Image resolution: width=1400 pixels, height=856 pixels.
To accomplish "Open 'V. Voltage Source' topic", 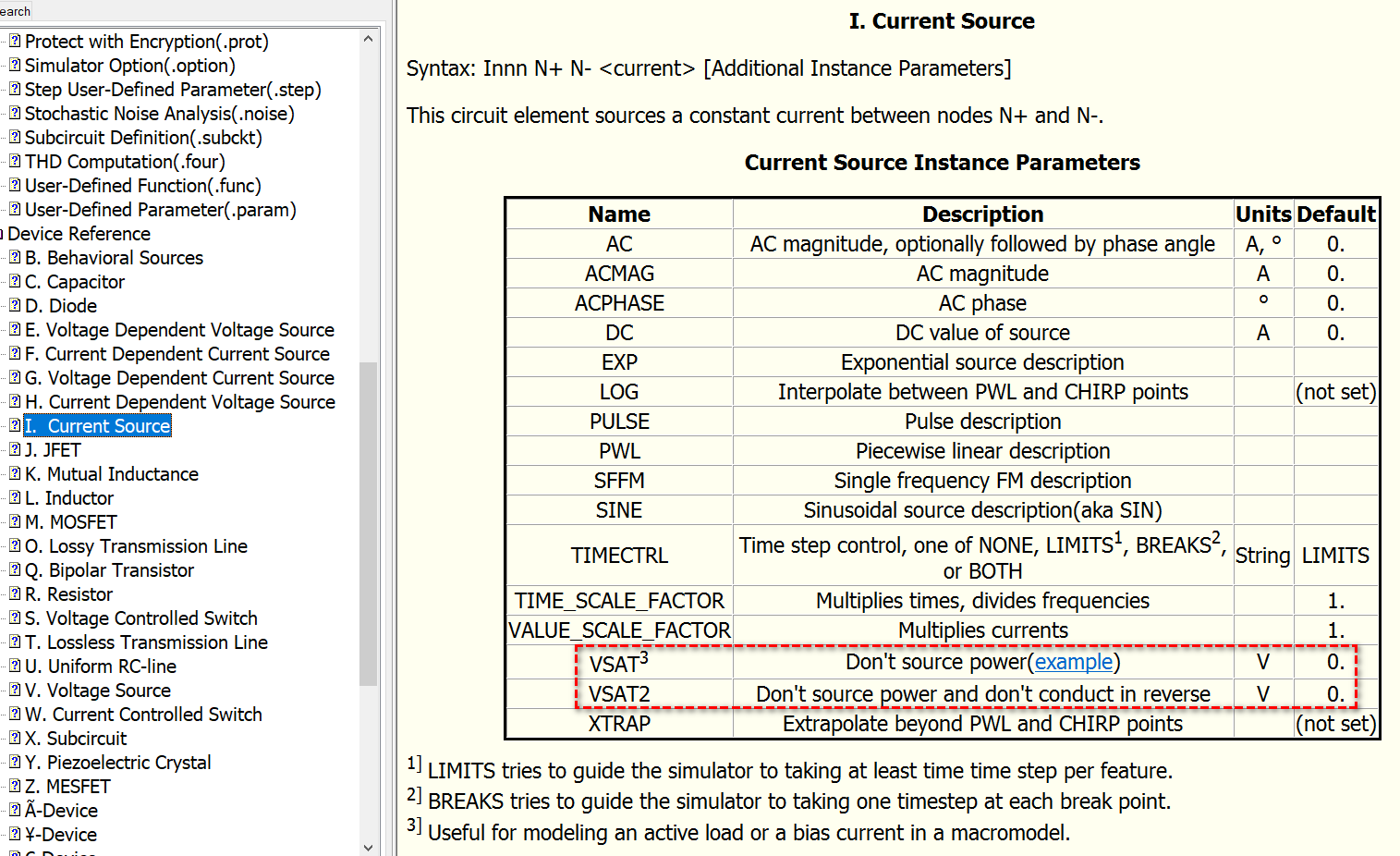I will [98, 691].
